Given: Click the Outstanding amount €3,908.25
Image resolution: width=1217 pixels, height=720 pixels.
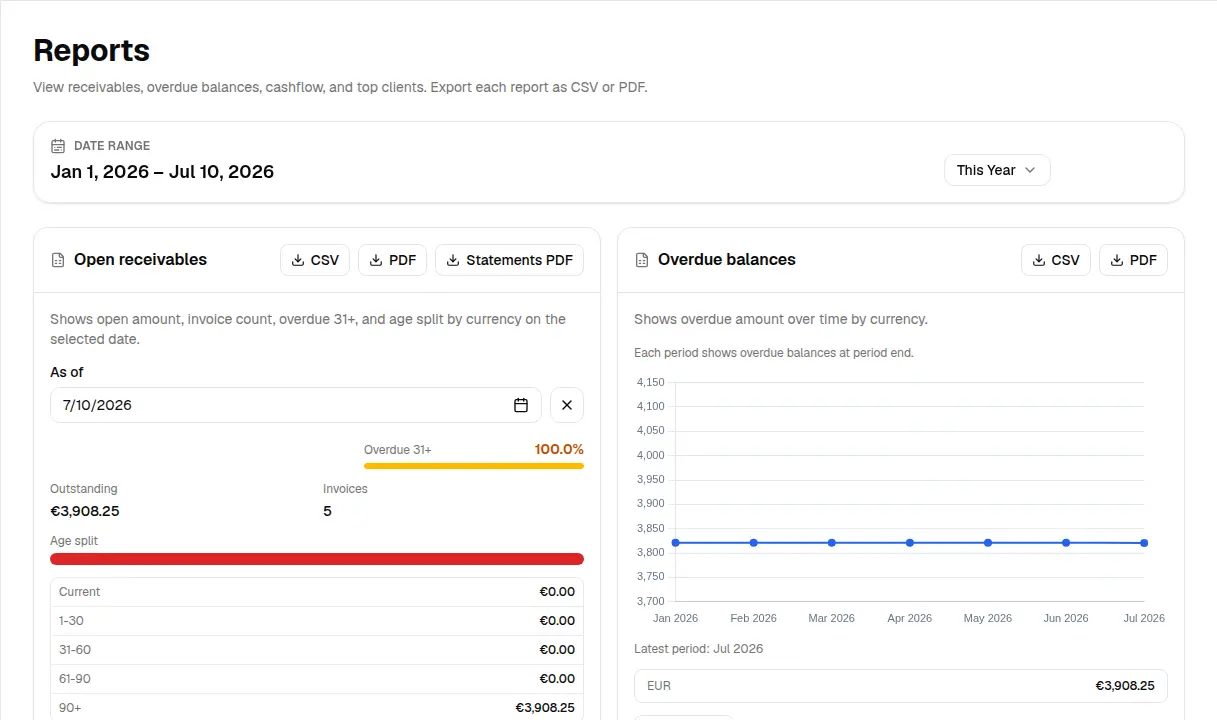Looking at the screenshot, I should pyautogui.click(x=85, y=511).
